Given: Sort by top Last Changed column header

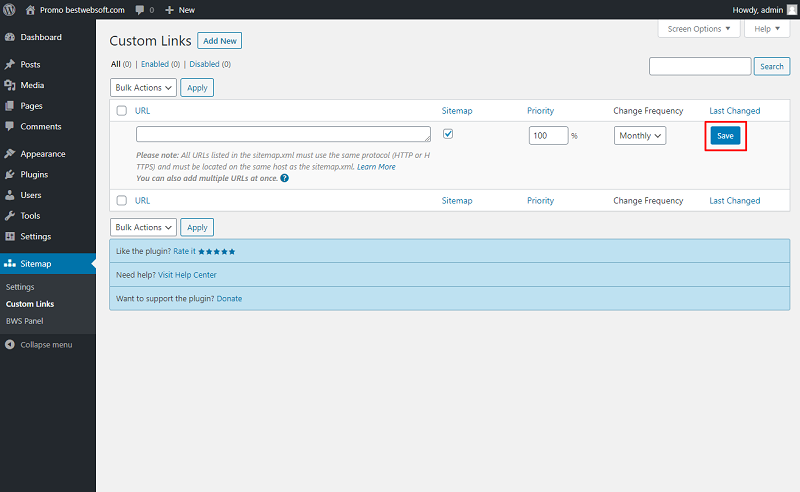Looking at the screenshot, I should (x=735, y=111).
